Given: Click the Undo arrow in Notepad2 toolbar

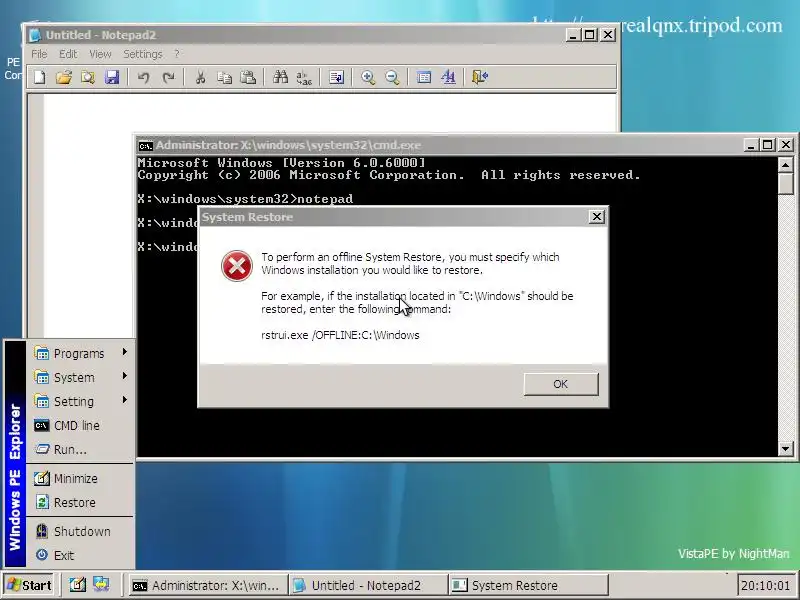Looking at the screenshot, I should (143, 77).
